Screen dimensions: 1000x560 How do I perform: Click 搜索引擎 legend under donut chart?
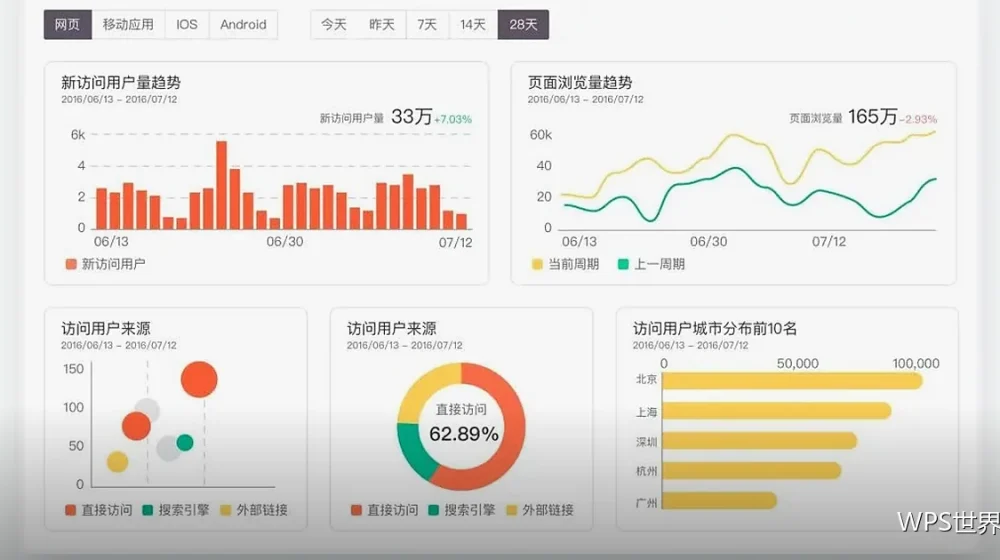point(462,510)
